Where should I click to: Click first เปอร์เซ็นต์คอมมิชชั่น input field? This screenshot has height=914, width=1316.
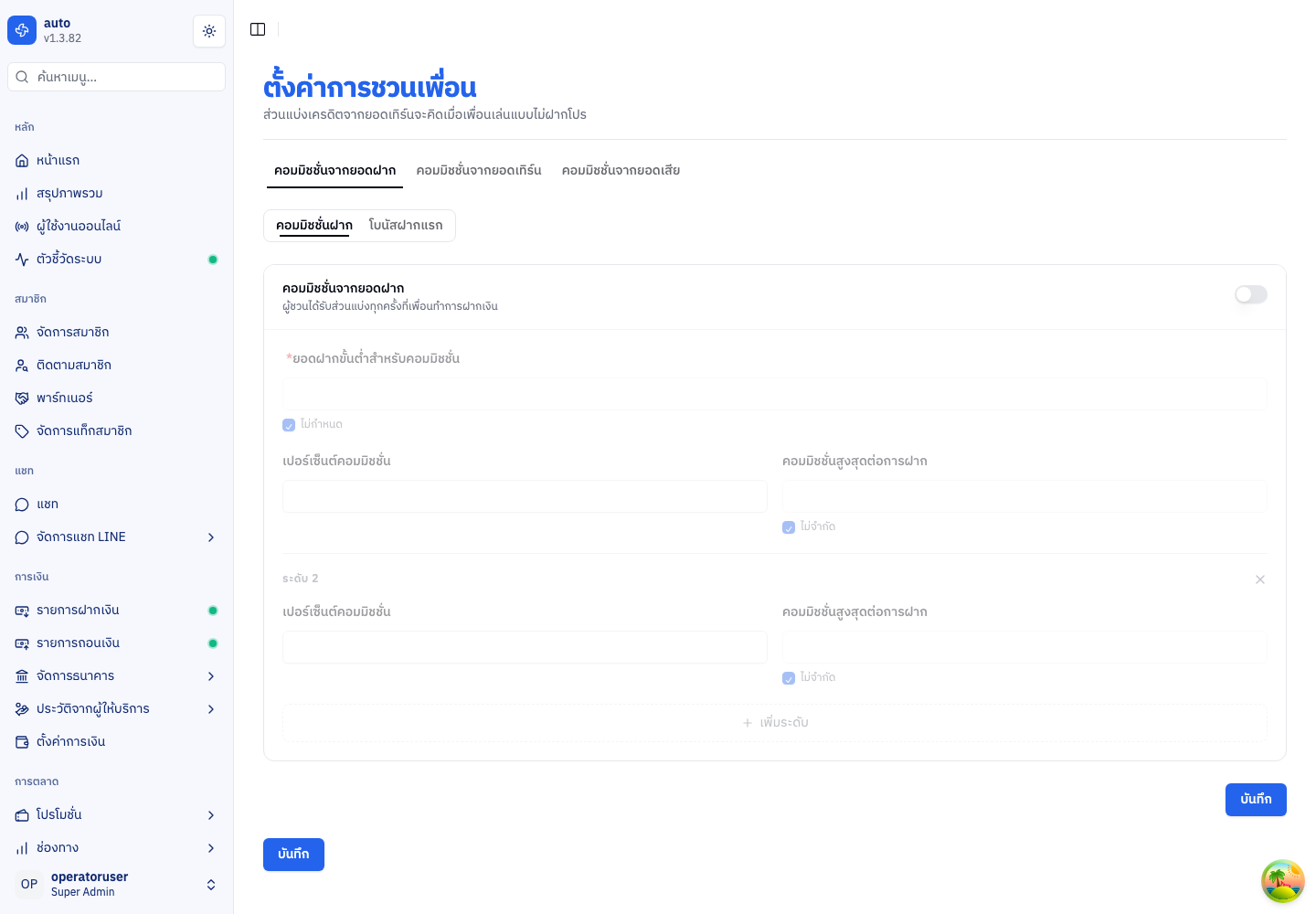coord(525,496)
